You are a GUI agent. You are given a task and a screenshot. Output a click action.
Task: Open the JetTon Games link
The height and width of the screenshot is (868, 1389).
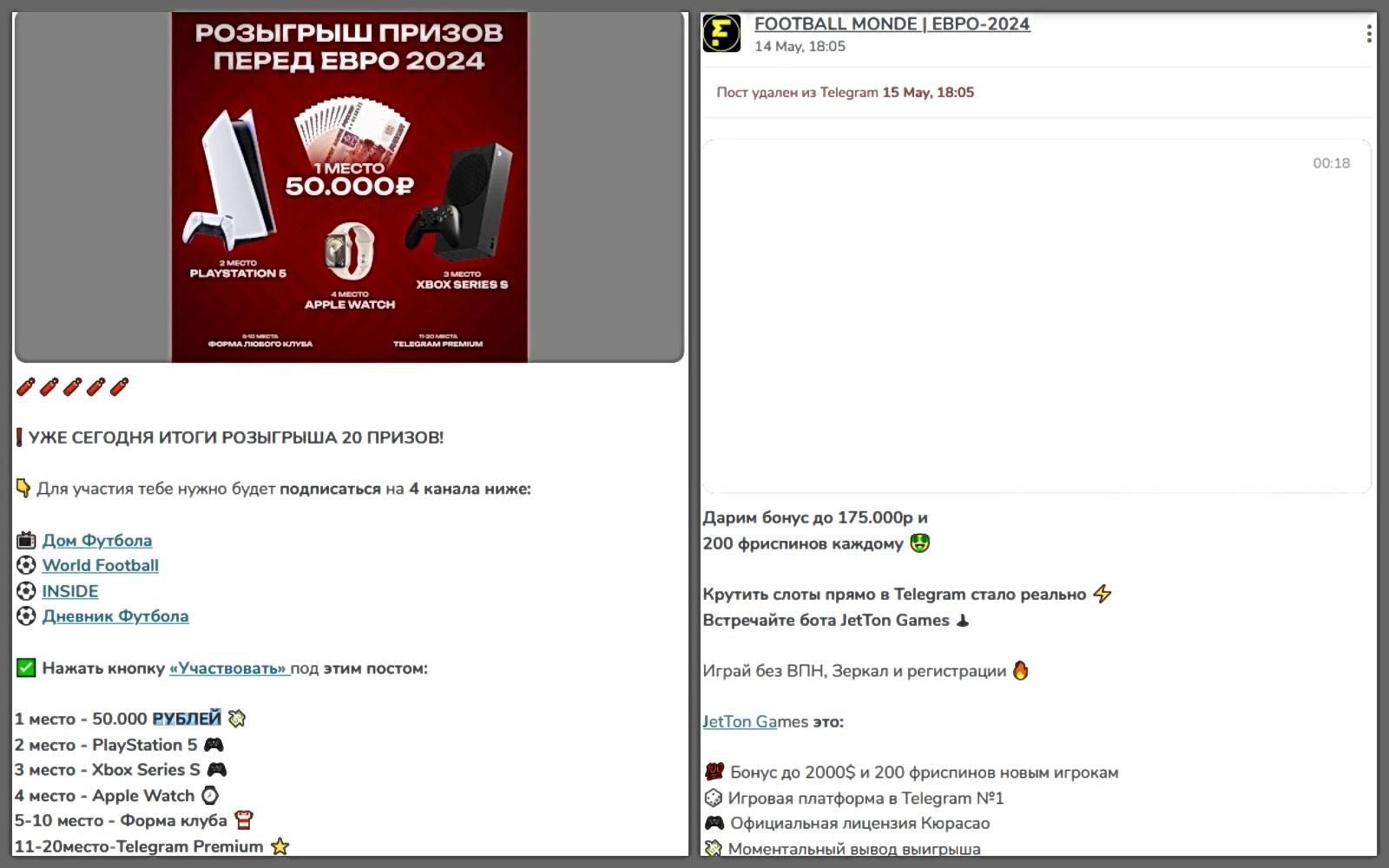739,721
